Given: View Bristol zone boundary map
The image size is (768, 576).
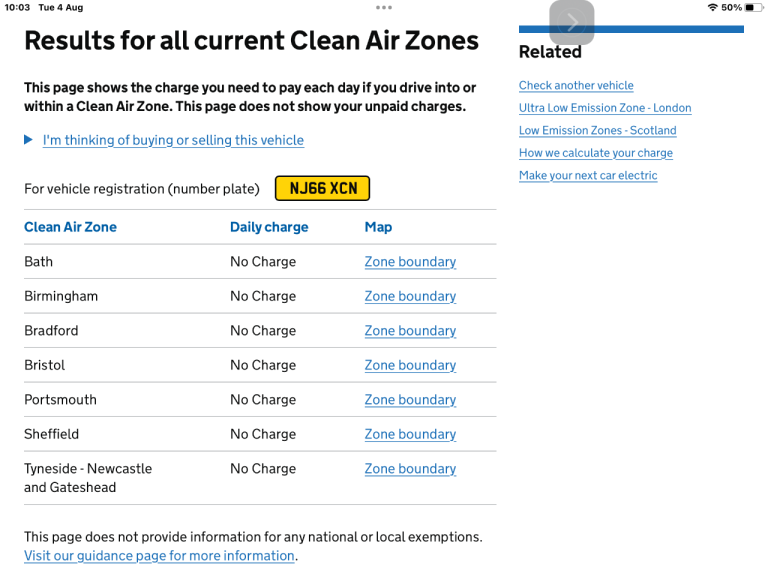Looking at the screenshot, I should click(410, 365).
